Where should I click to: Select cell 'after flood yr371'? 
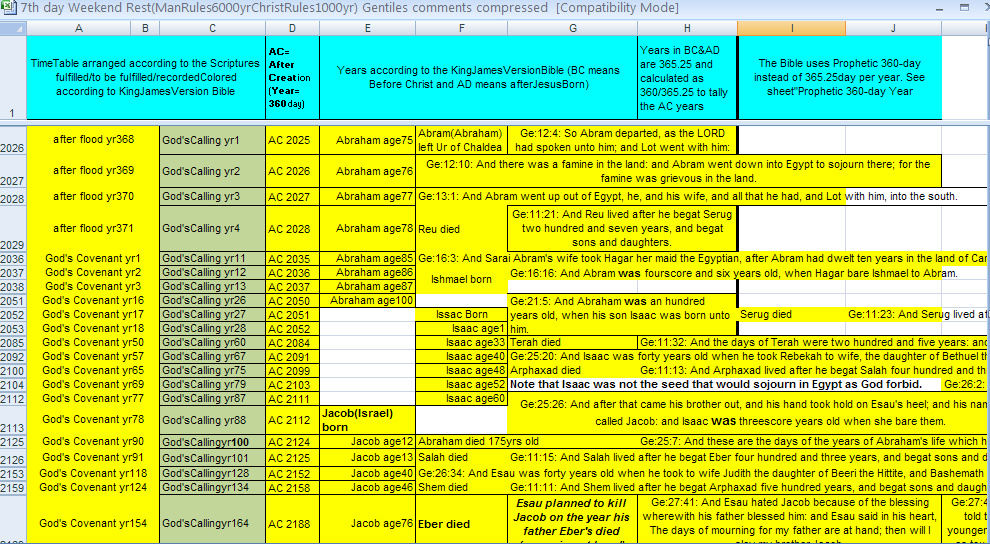(x=93, y=228)
